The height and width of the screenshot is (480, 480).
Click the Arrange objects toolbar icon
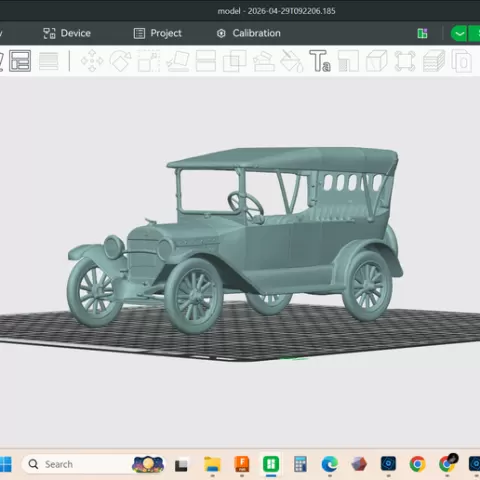20,61
